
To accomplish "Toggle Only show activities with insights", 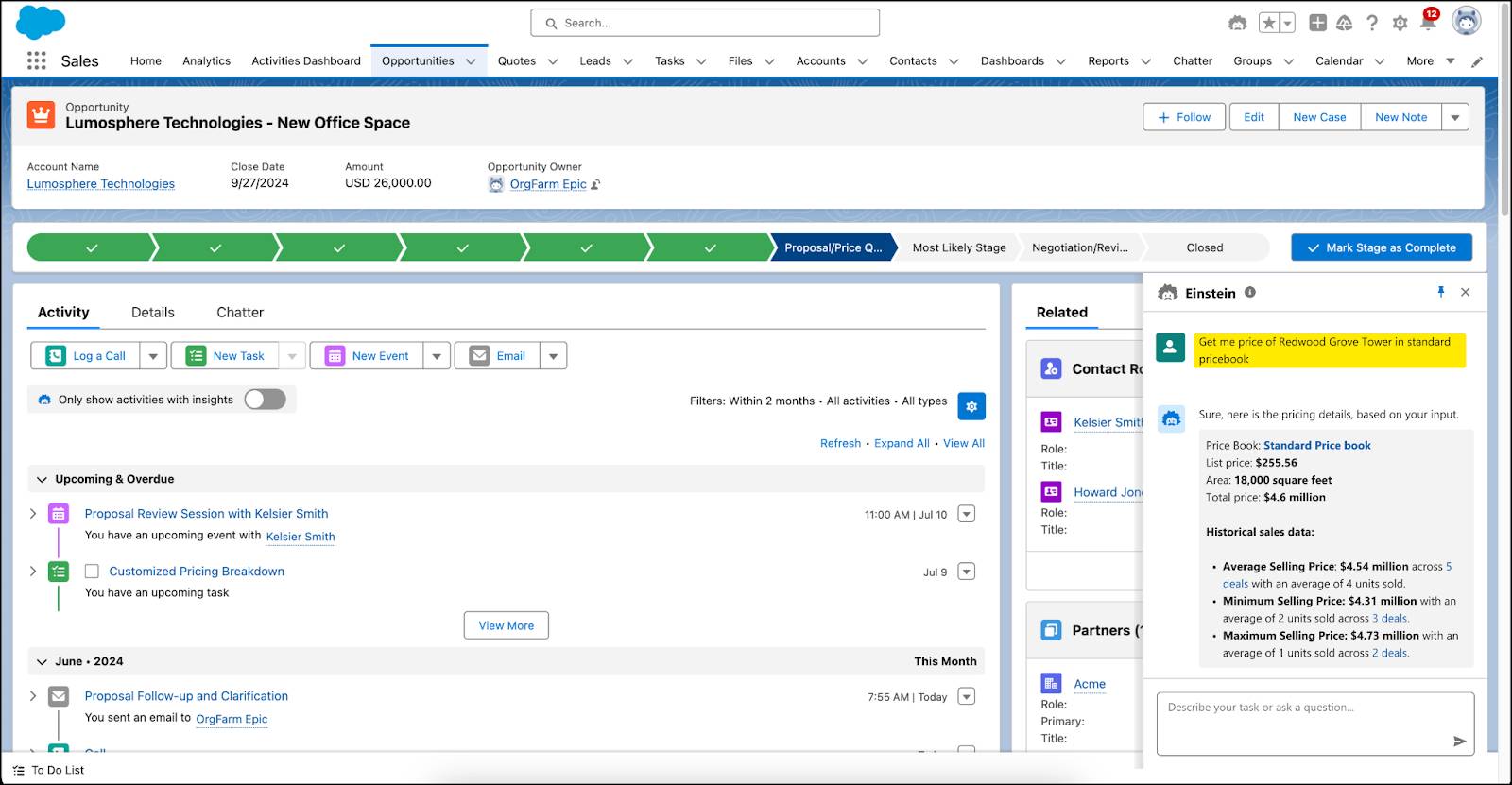I will (x=265, y=400).
